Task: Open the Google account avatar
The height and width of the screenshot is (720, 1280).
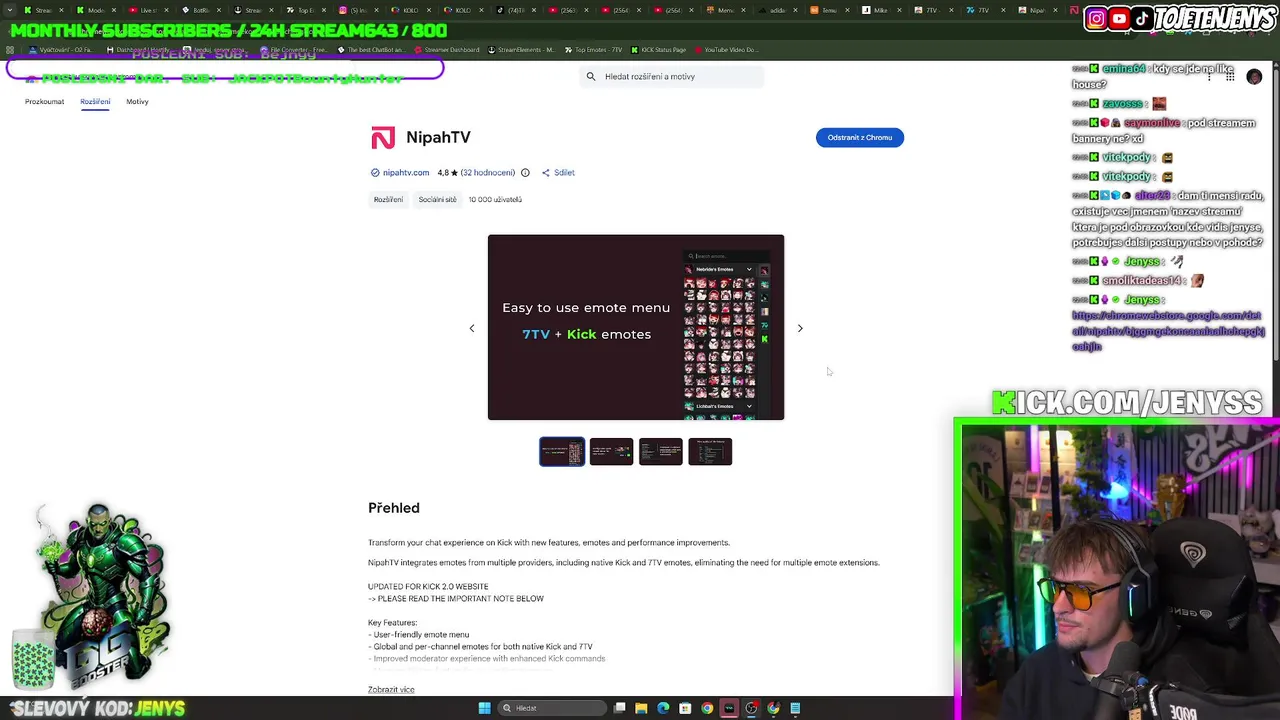Action: [x=1254, y=77]
